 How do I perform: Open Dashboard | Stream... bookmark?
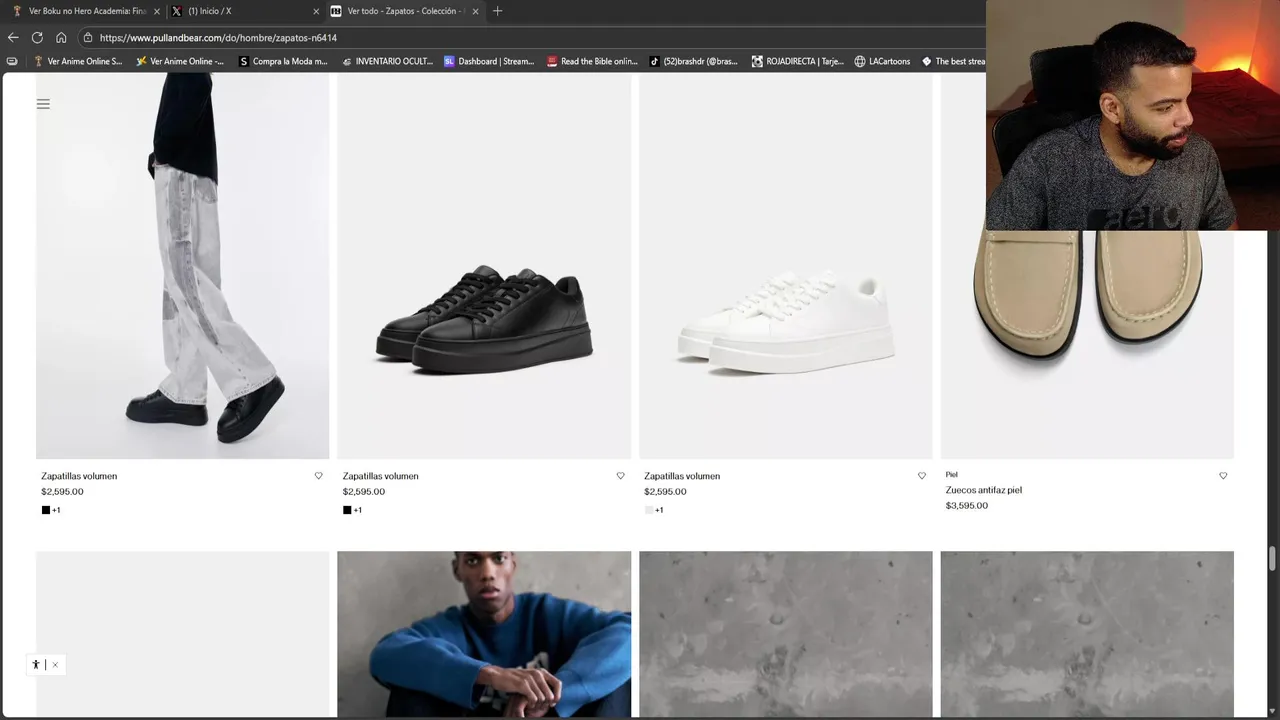[489, 61]
